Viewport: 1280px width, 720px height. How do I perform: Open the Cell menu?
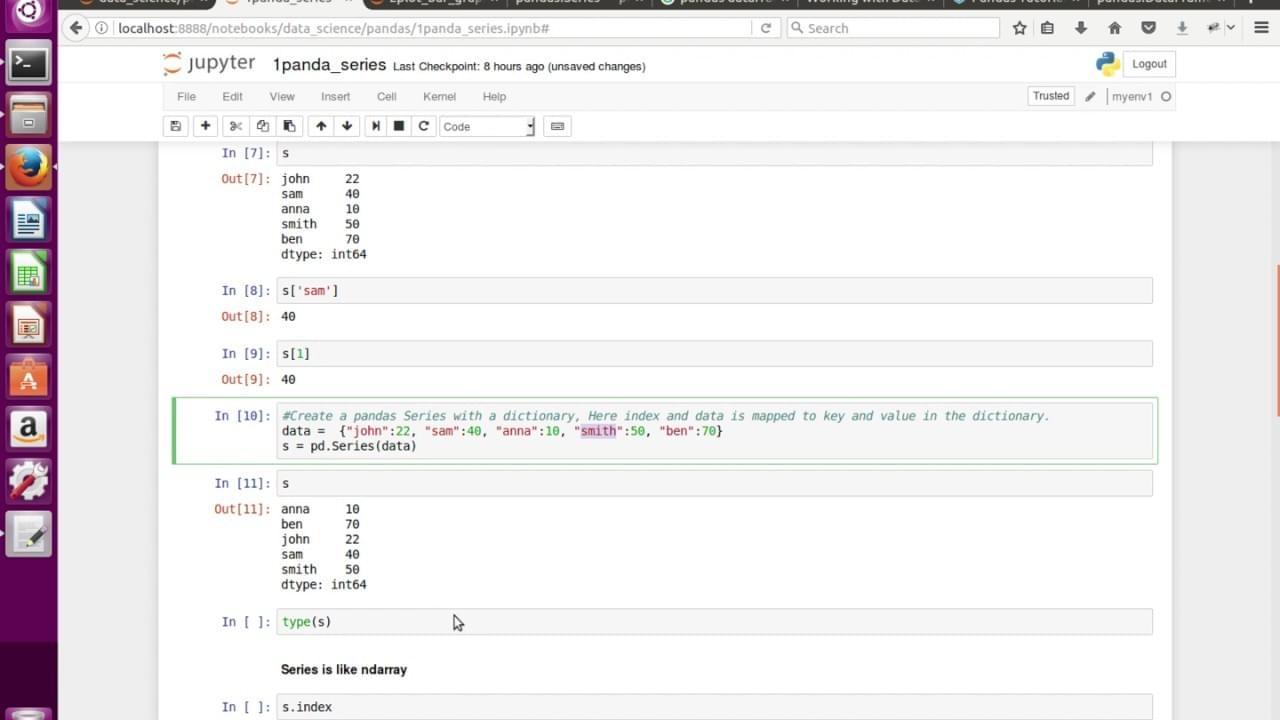(x=387, y=97)
